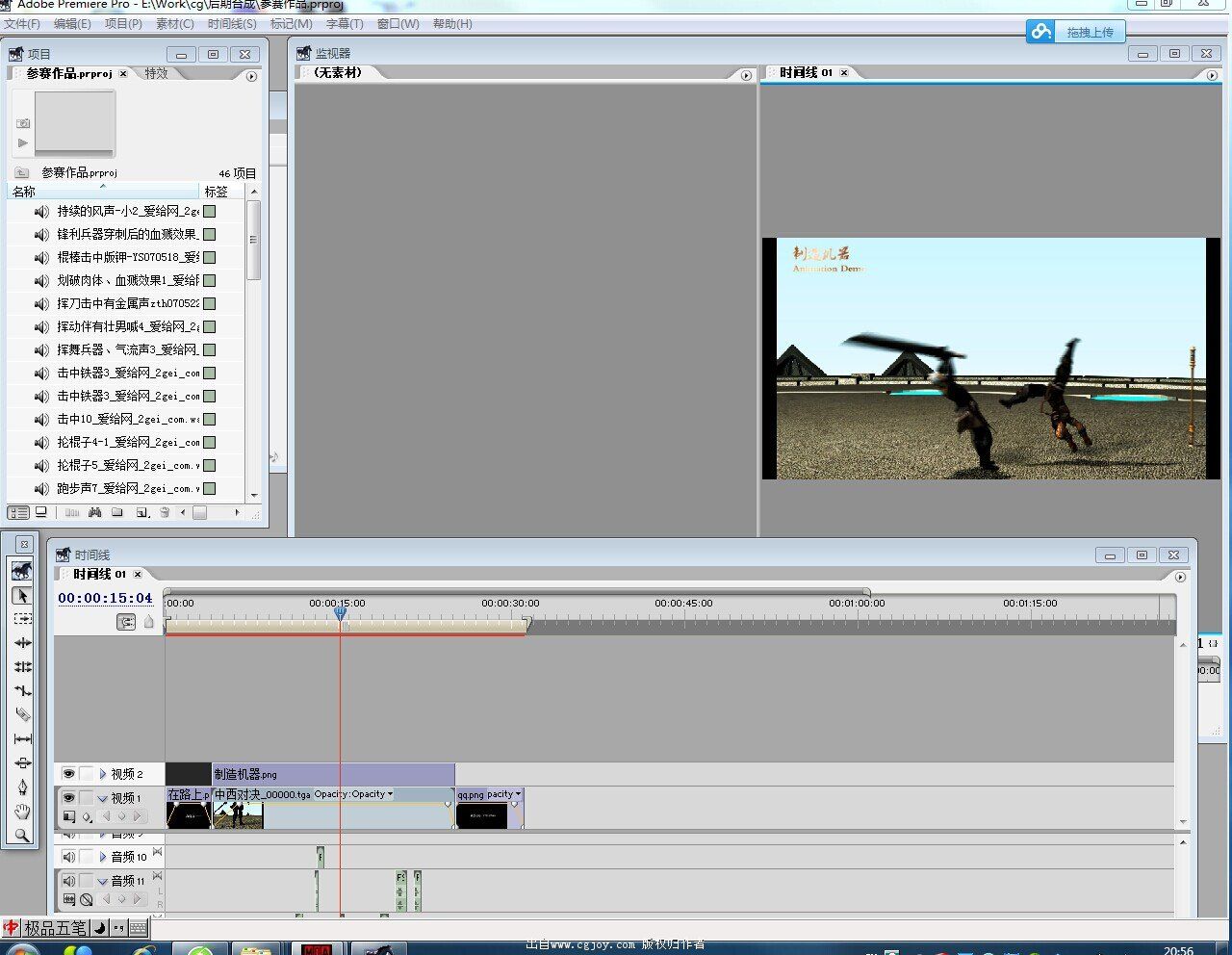Open the source monitor flyout menu
This screenshot has height=955, width=1232.
746,75
